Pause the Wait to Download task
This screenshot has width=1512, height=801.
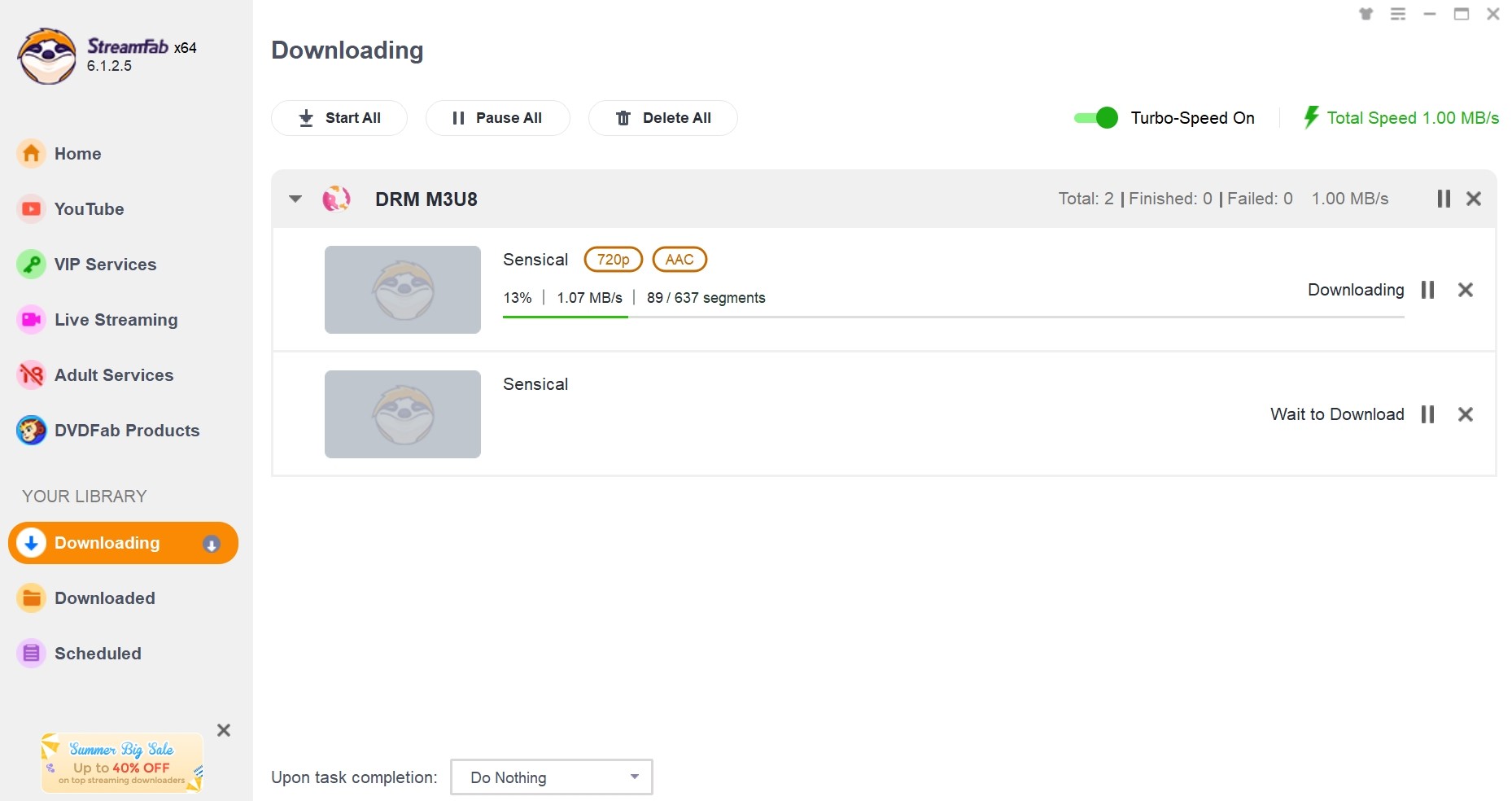pyautogui.click(x=1427, y=414)
